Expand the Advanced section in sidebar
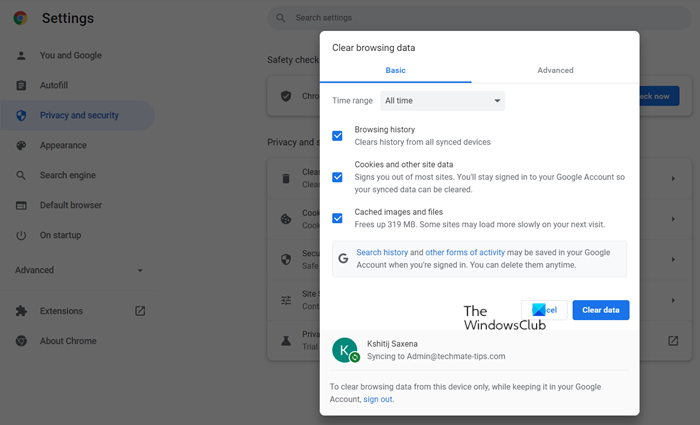Screen dimensions: 700x425 tap(79, 270)
